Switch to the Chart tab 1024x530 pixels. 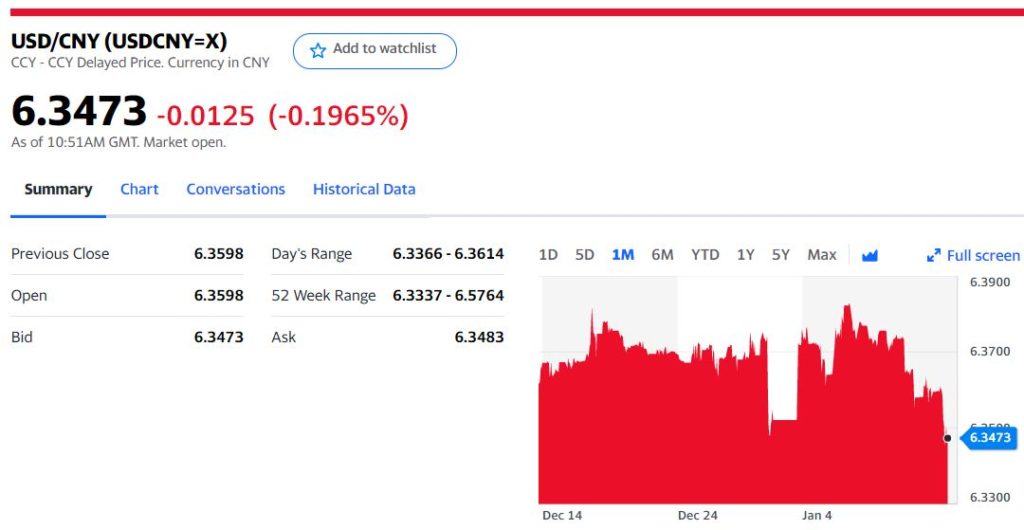(139, 189)
